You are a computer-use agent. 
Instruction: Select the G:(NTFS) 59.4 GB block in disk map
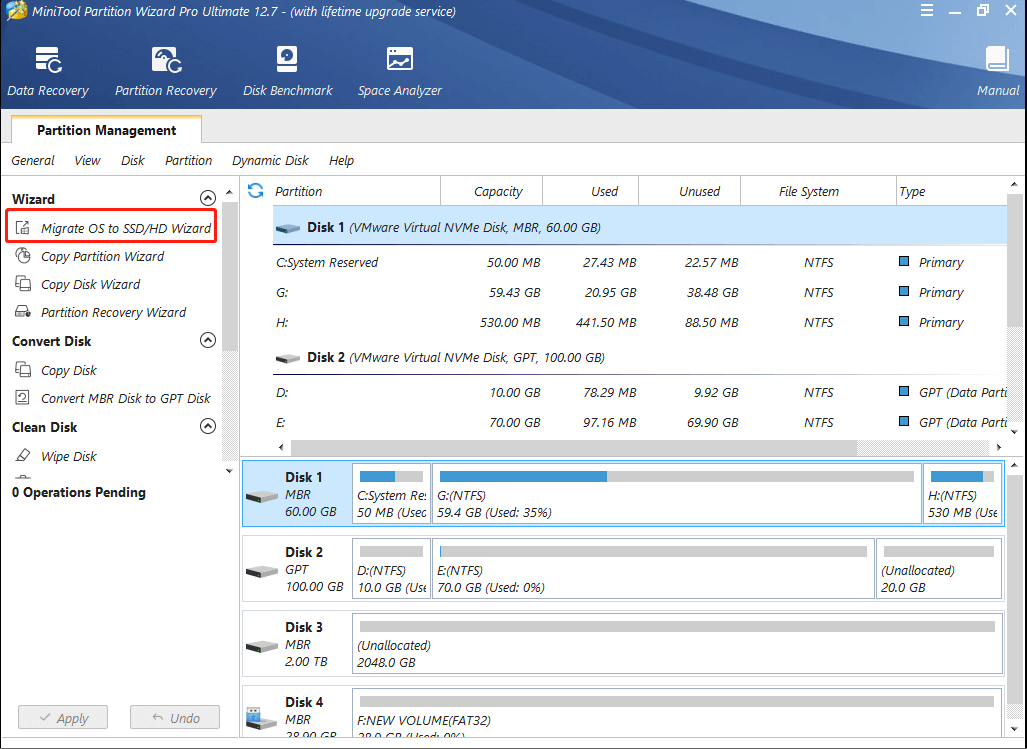(x=677, y=494)
